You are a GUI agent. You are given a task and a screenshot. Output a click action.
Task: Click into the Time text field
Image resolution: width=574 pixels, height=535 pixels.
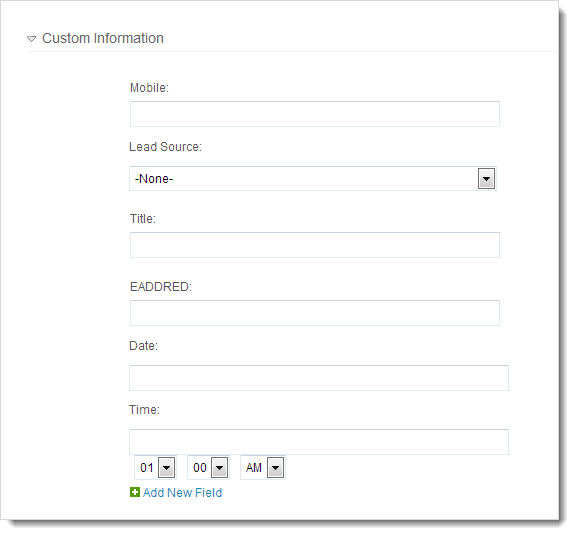pyautogui.click(x=319, y=442)
